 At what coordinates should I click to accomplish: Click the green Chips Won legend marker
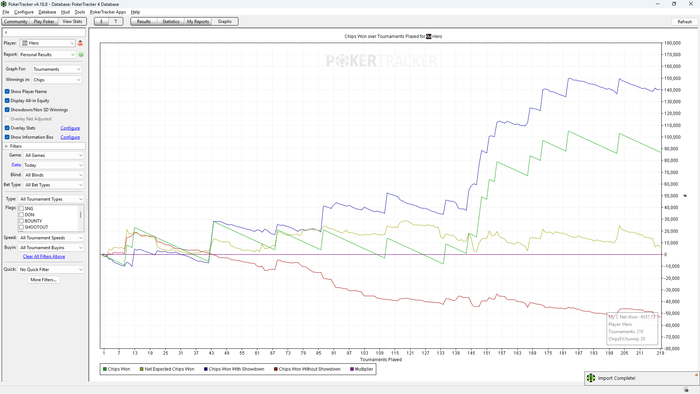pos(104,369)
